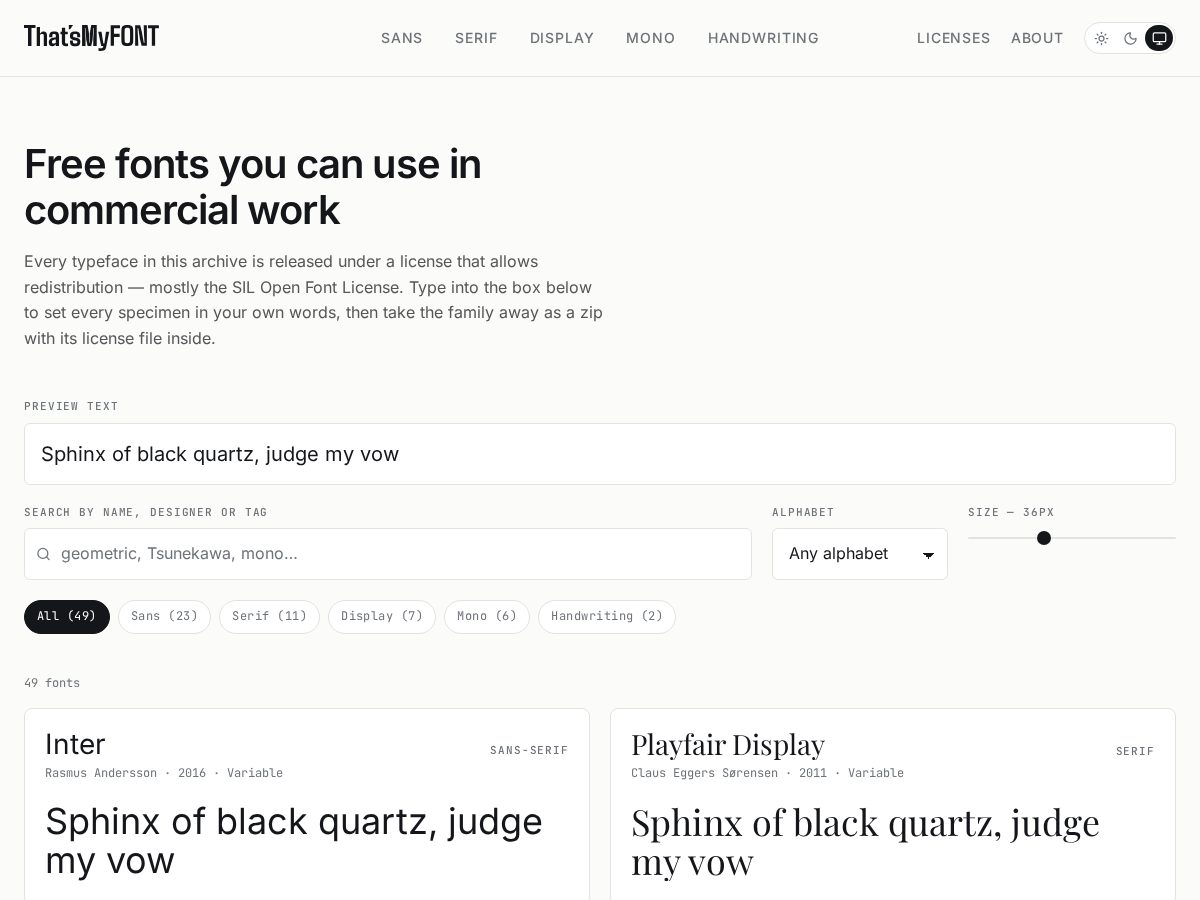
Task: Click the Rasmus Andersson designer line
Action: click(x=164, y=773)
